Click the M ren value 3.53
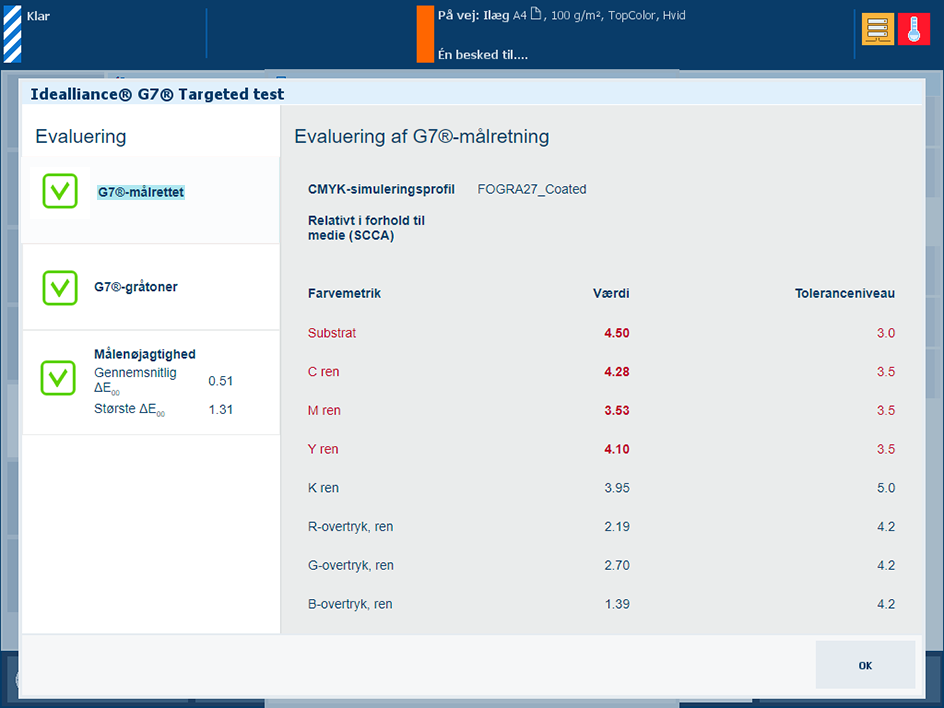This screenshot has height=708, width=944. [616, 411]
